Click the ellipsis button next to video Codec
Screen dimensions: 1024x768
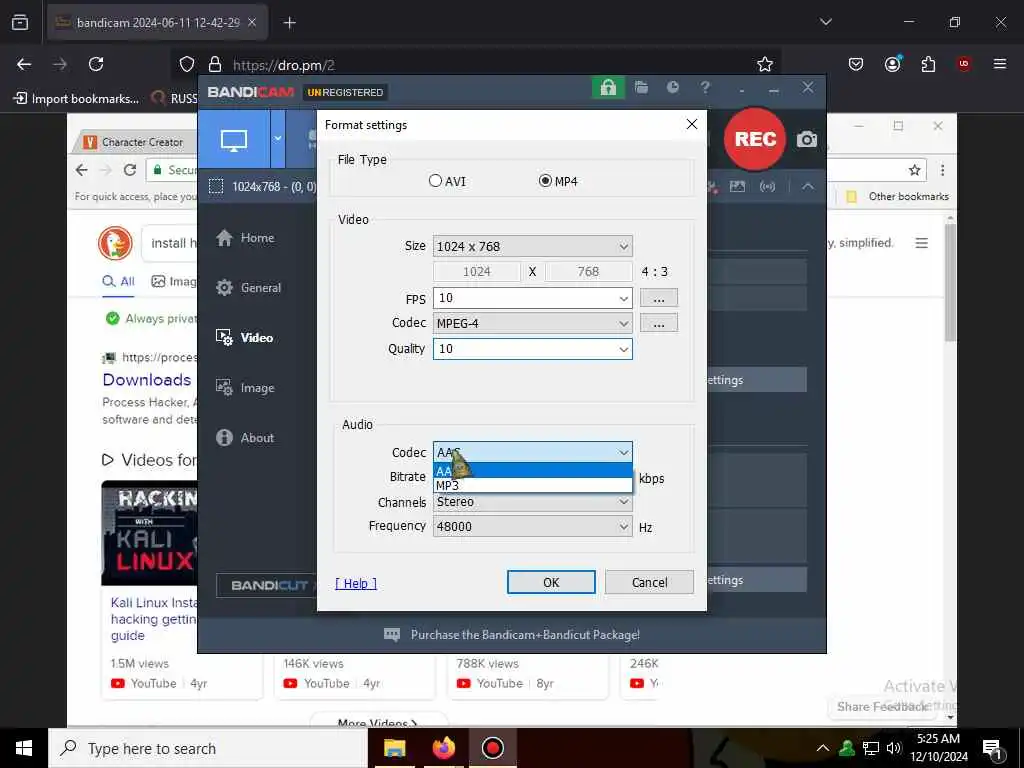(658, 323)
